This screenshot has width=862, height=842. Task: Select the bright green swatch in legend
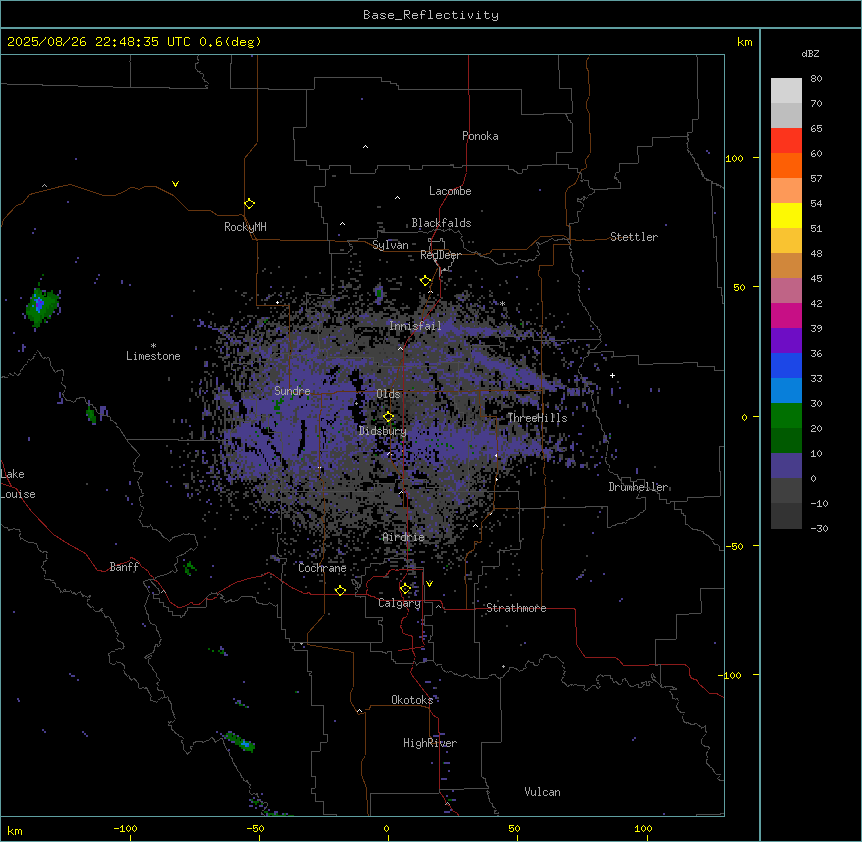coord(786,416)
